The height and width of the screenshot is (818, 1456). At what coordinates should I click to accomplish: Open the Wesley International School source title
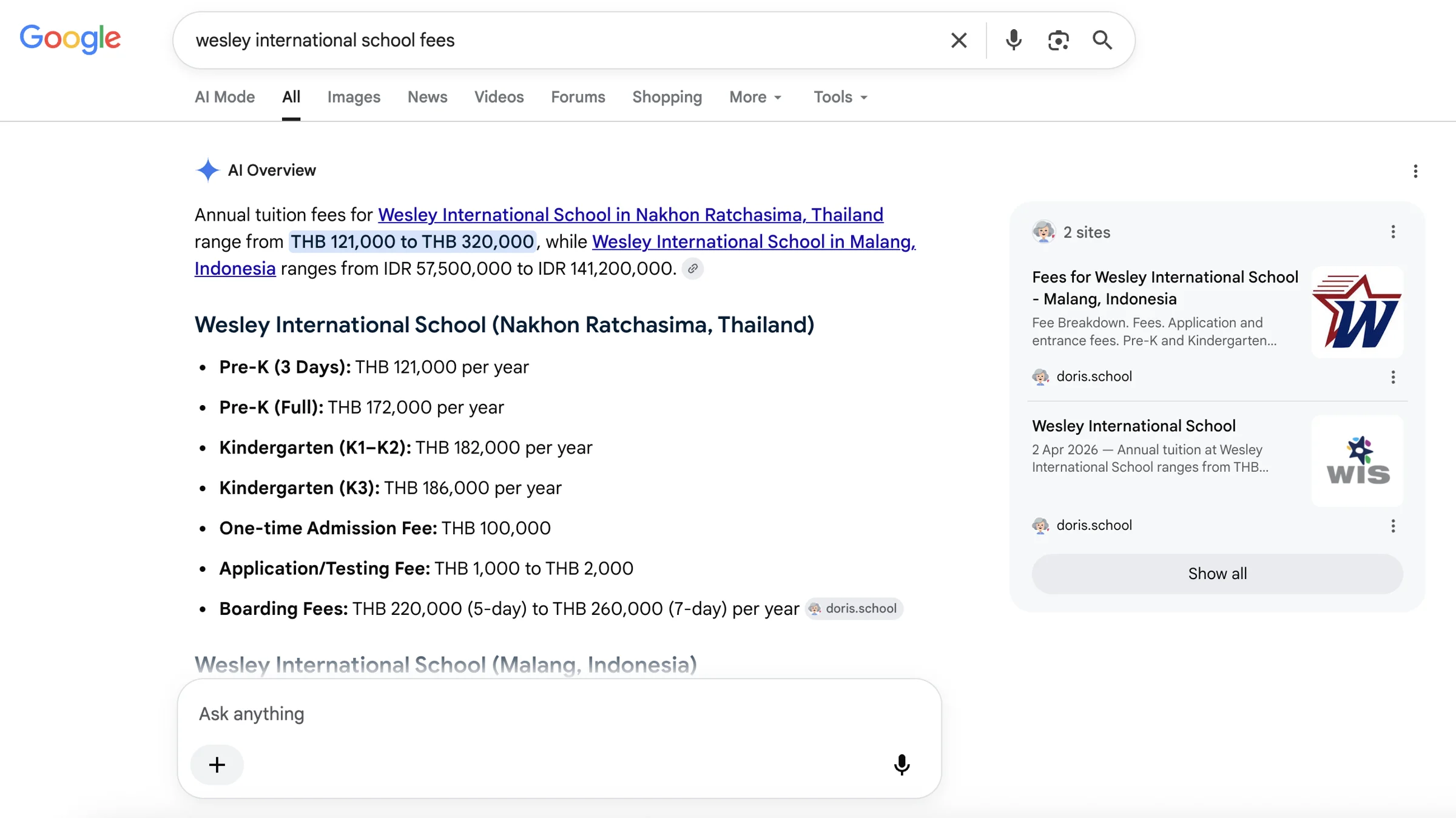(x=1133, y=426)
